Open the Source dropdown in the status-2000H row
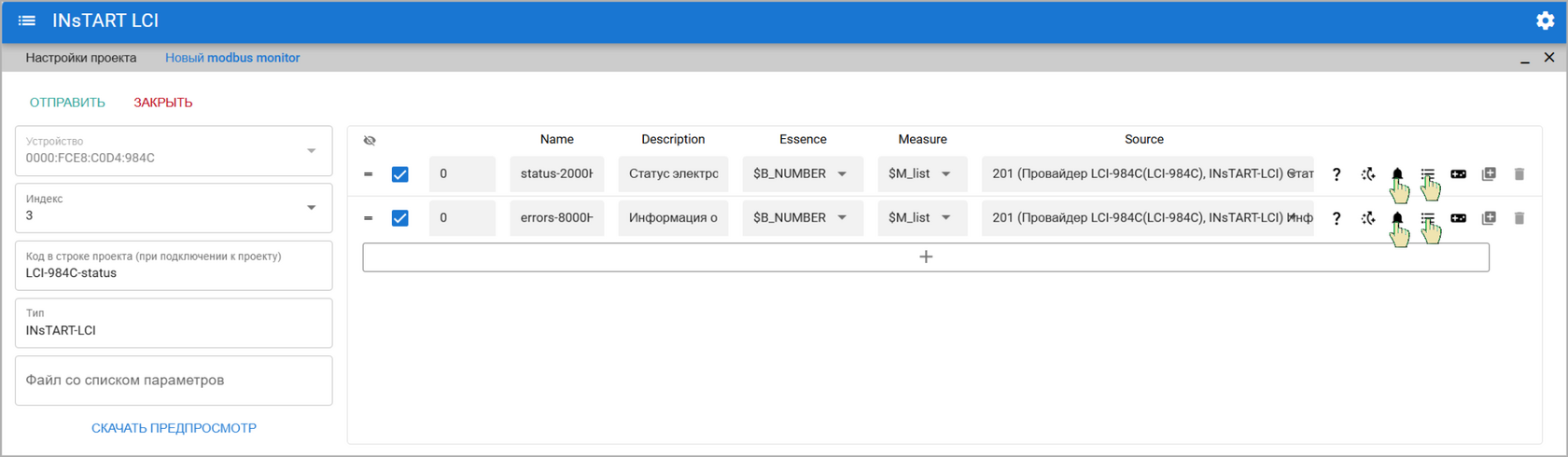This screenshot has height=457, width=1568. (x=1147, y=174)
